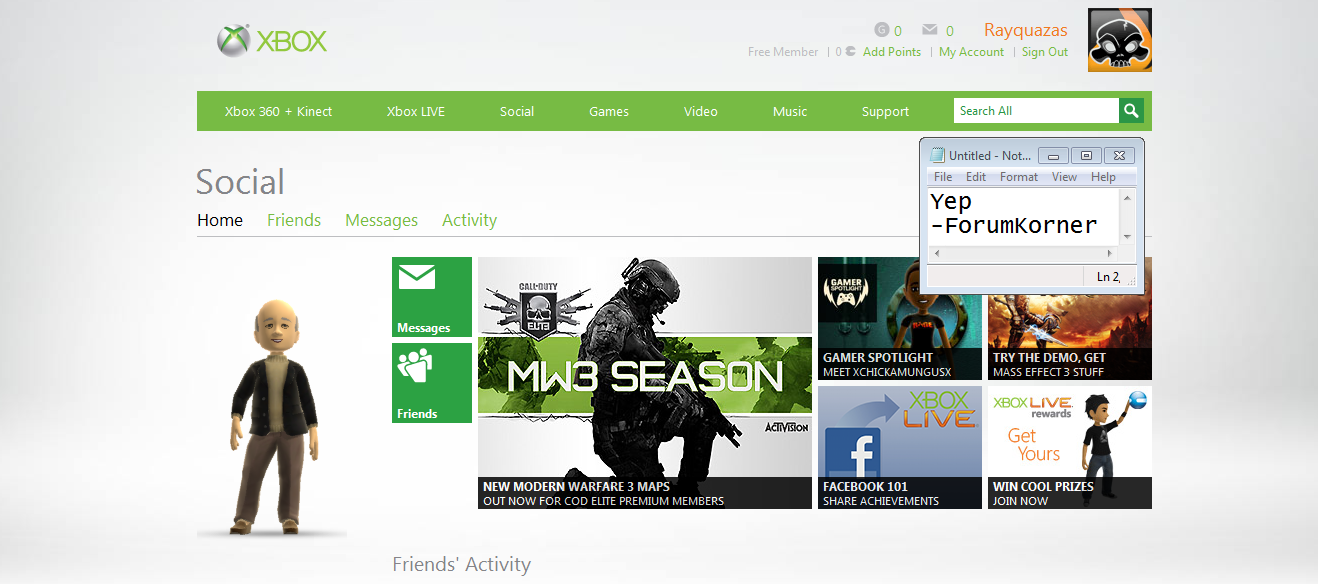This screenshot has height=584, width=1318.
Task: Open the green Friends tile
Action: pyautogui.click(x=432, y=383)
